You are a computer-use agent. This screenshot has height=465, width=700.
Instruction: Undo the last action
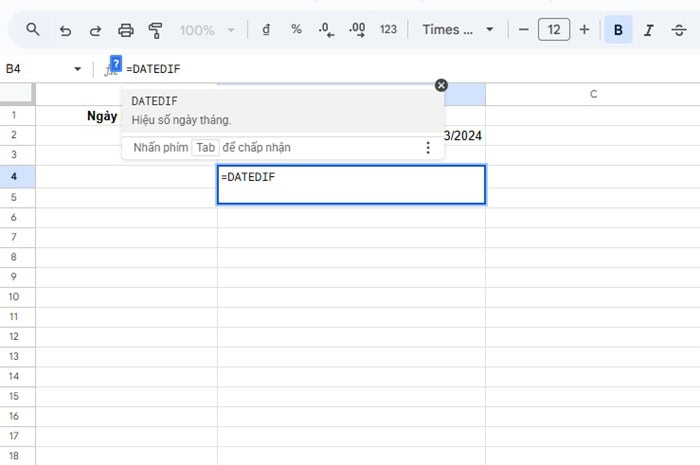tap(65, 30)
